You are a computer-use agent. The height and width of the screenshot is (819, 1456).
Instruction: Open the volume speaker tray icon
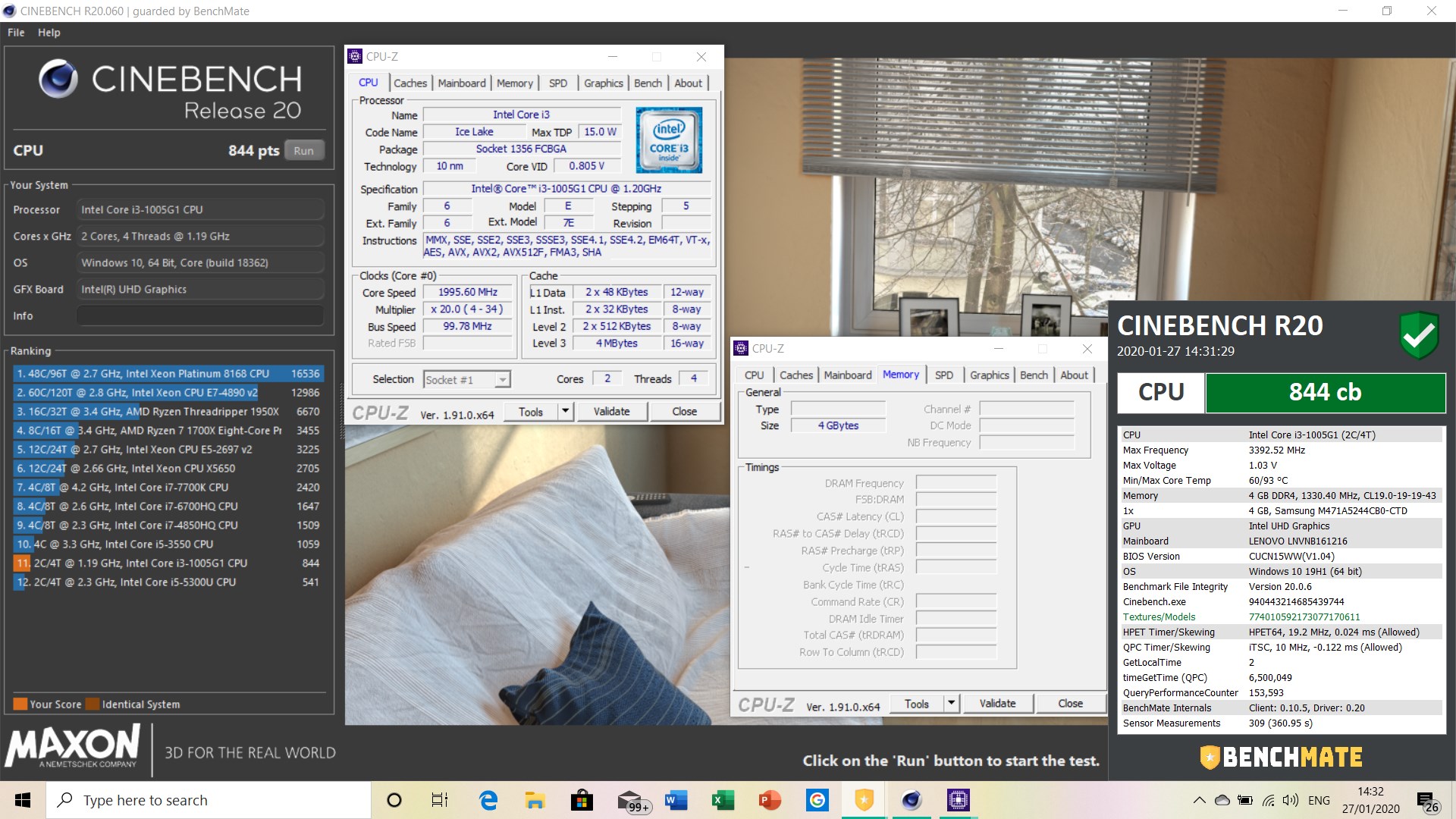click(1290, 800)
